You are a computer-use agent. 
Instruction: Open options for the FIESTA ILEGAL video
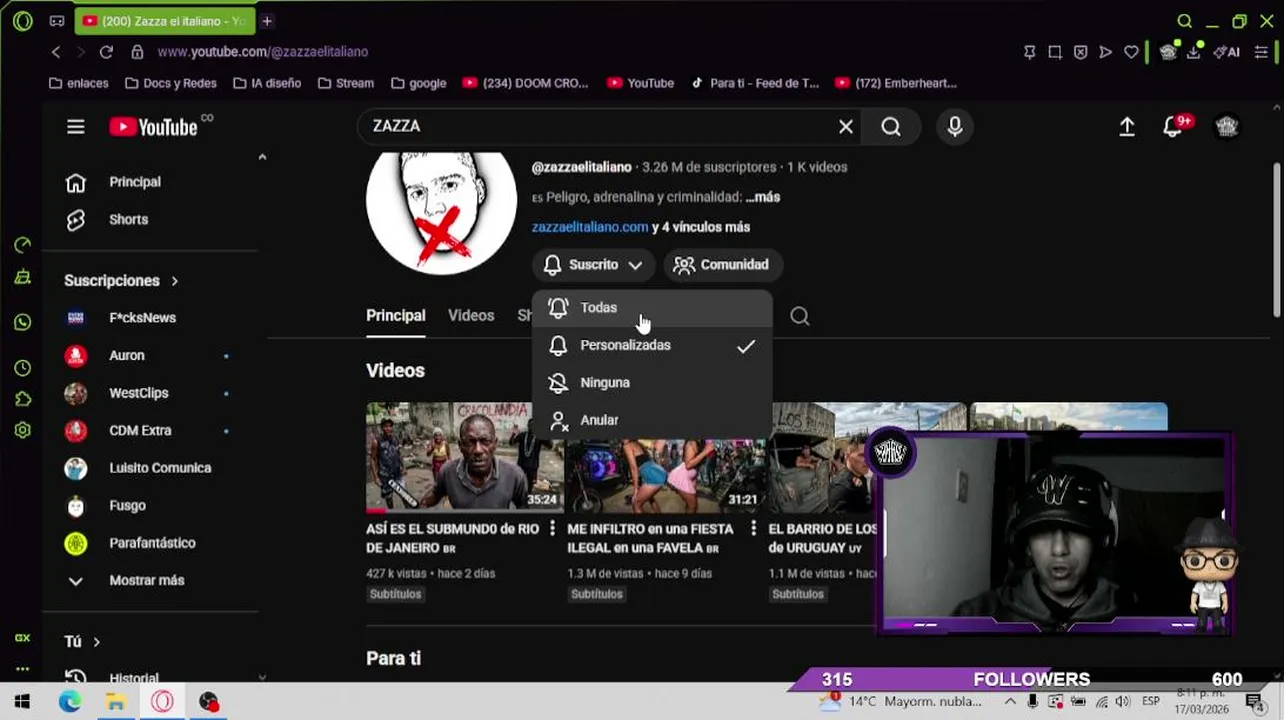coord(753,529)
